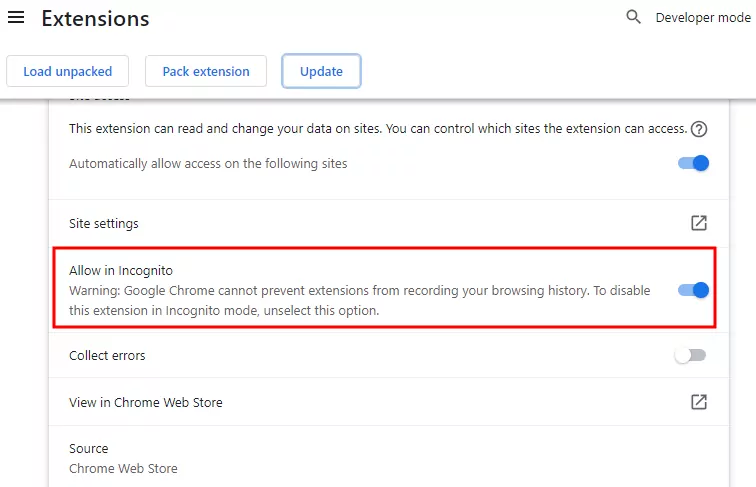Click the search extensions magnifier icon
The height and width of the screenshot is (487, 756).
pos(633,17)
